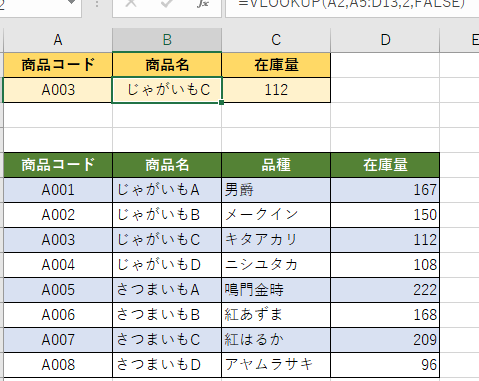Select cell A001
This screenshot has height=381, width=479.
pos(58,190)
